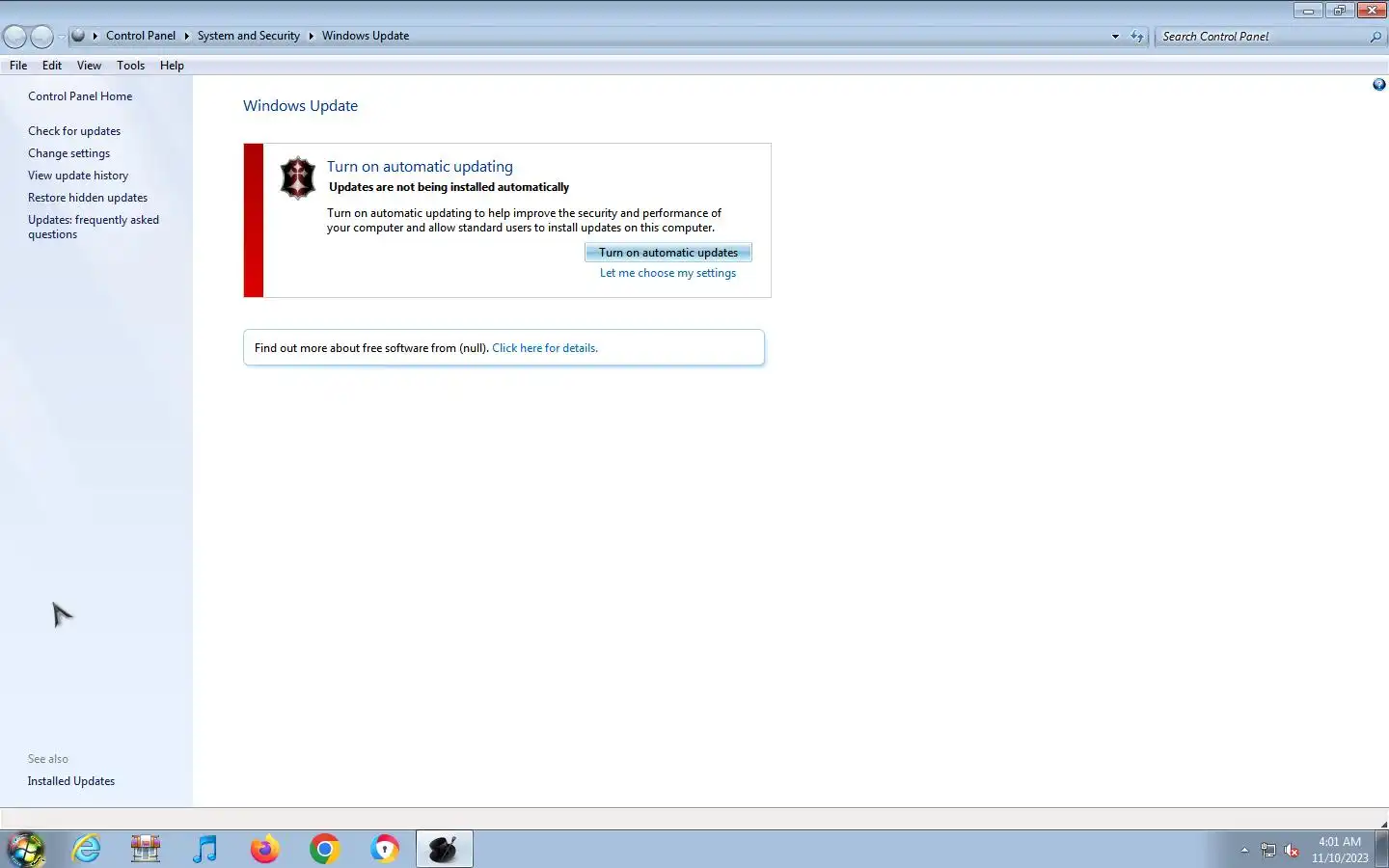Click the search magnifier icon
Viewport: 1389px width, 868px height.
(1375, 37)
